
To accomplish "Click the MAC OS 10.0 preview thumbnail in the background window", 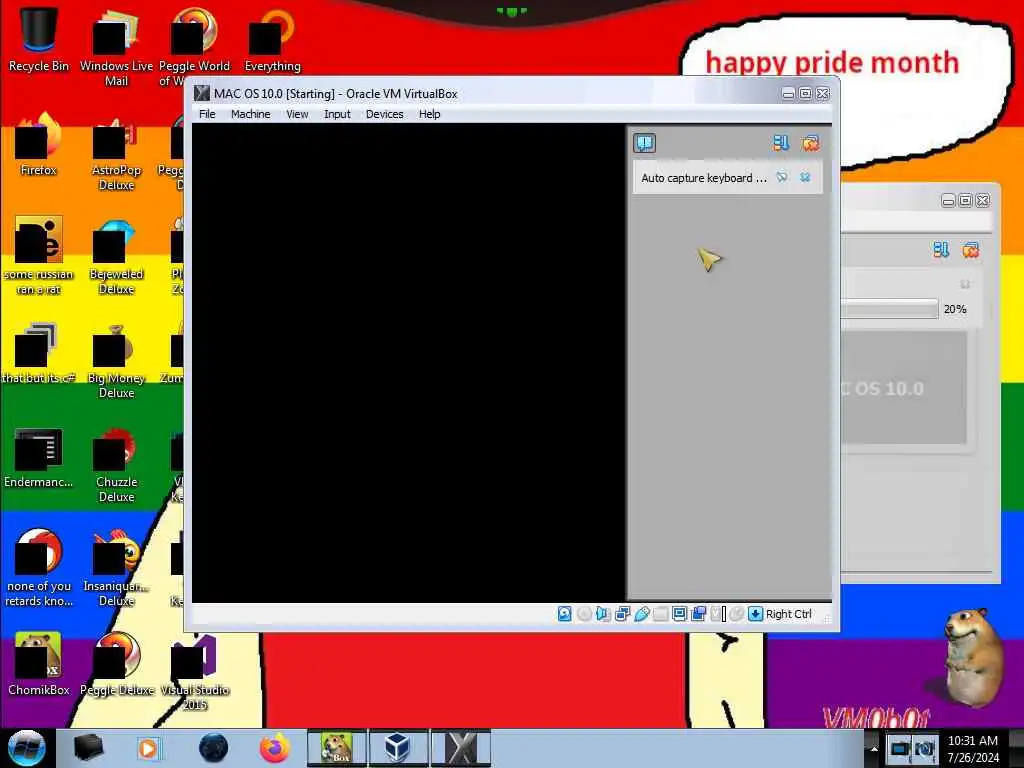I will click(x=904, y=389).
